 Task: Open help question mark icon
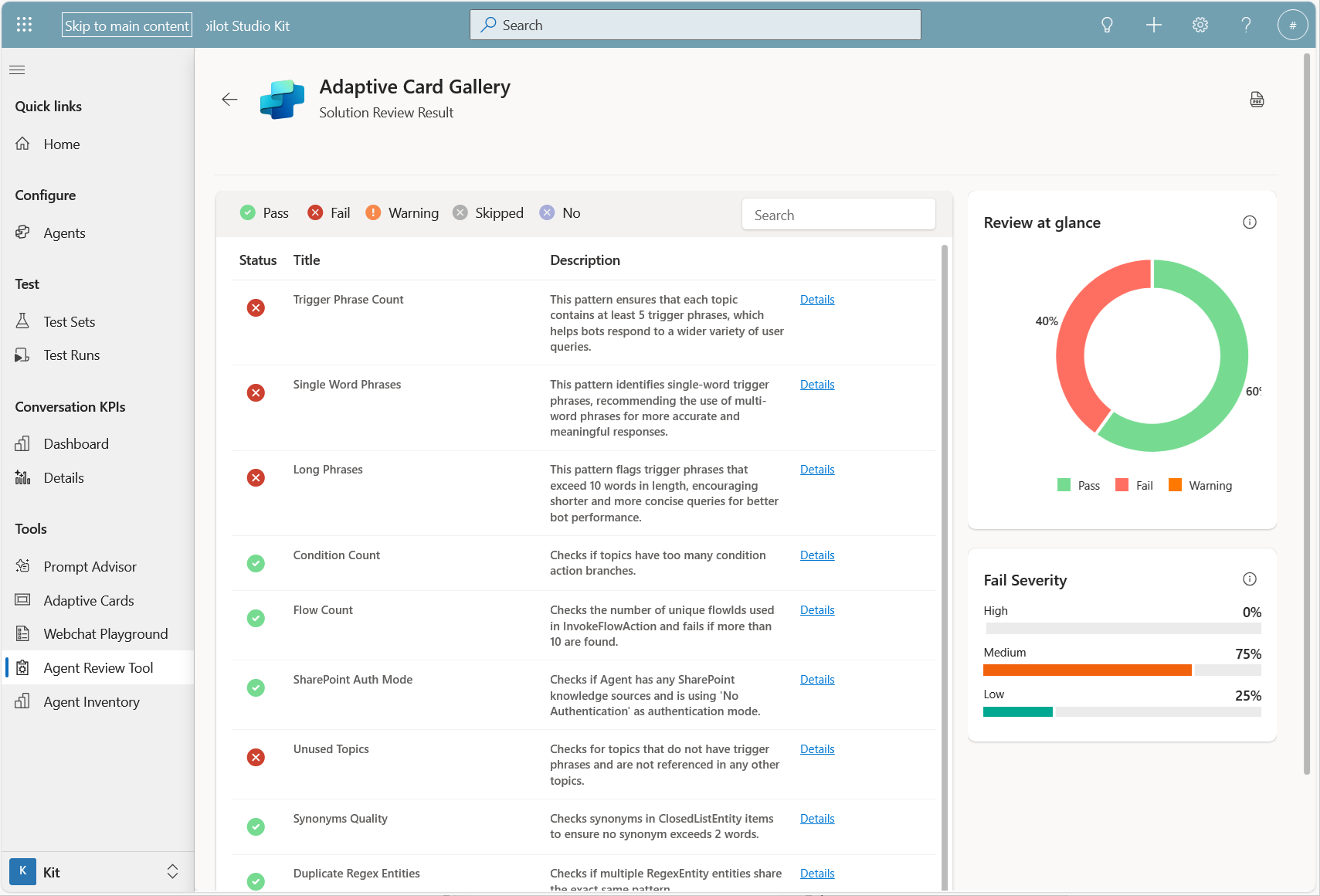[x=1246, y=25]
